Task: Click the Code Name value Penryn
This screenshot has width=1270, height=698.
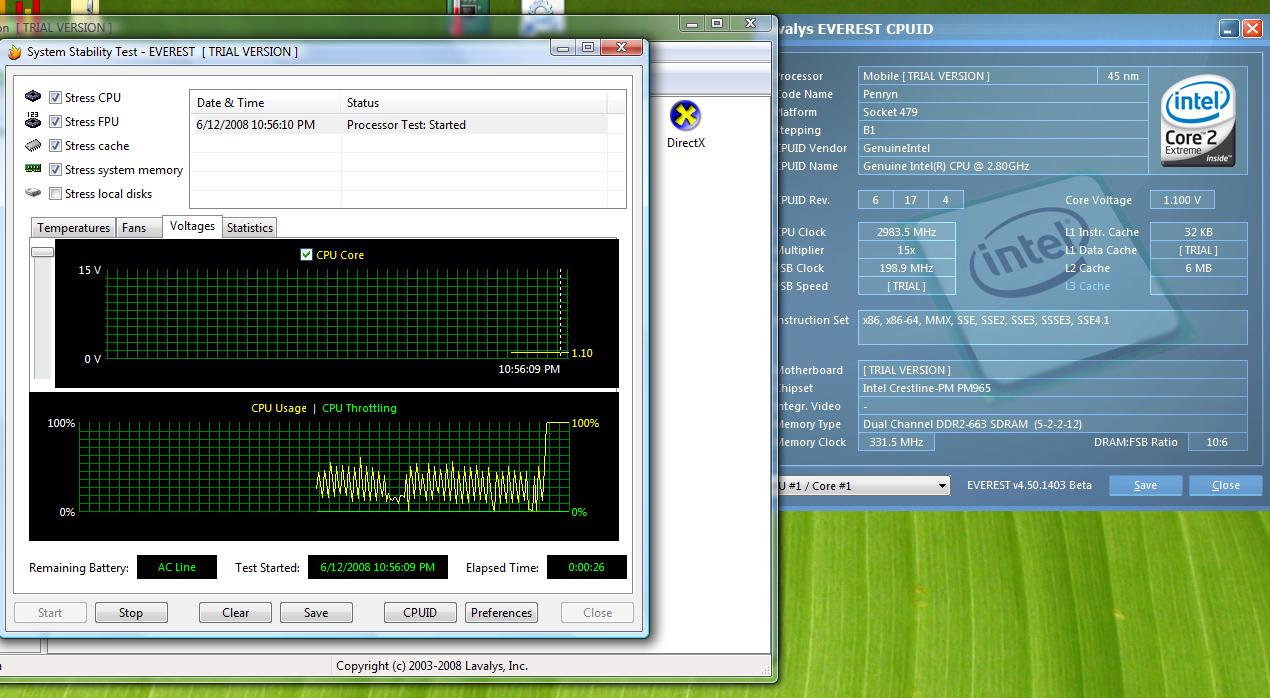Action: pyautogui.click(x=1003, y=94)
